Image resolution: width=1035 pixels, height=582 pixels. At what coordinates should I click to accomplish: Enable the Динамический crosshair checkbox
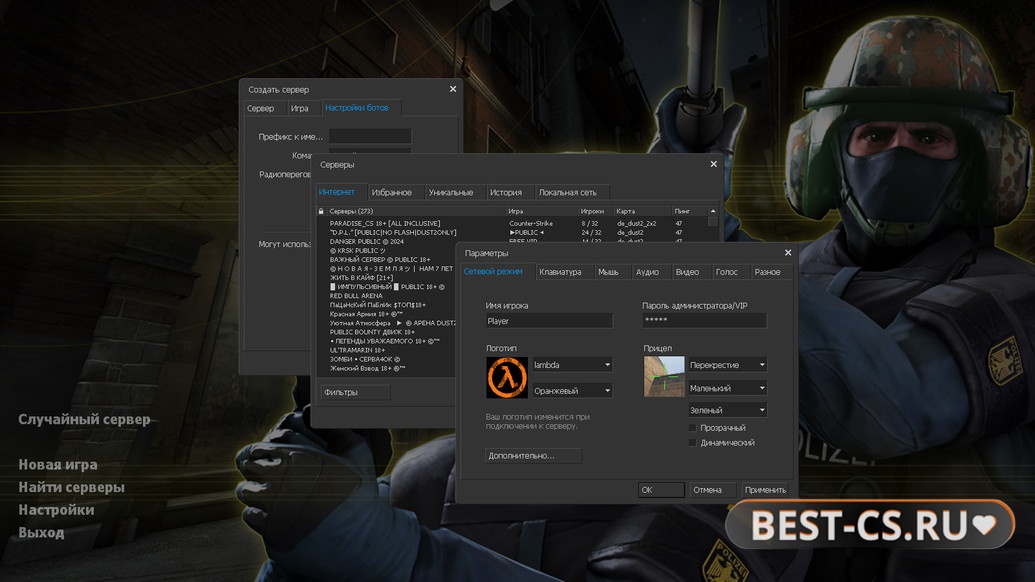coord(692,443)
